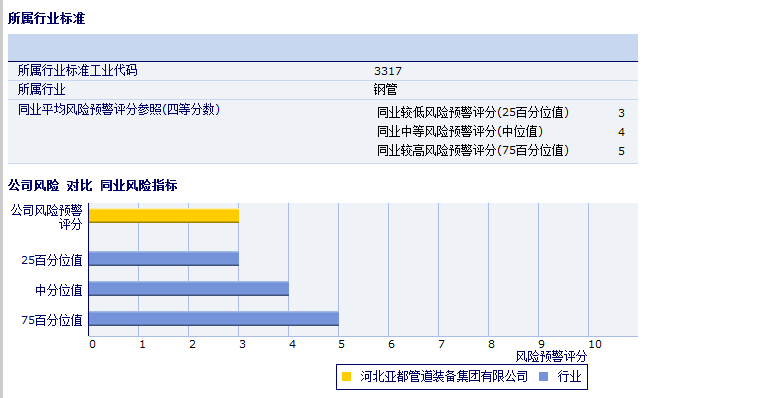765x398 pixels.
Task: Click the blue 25百分位值 bar
Action: (164, 259)
